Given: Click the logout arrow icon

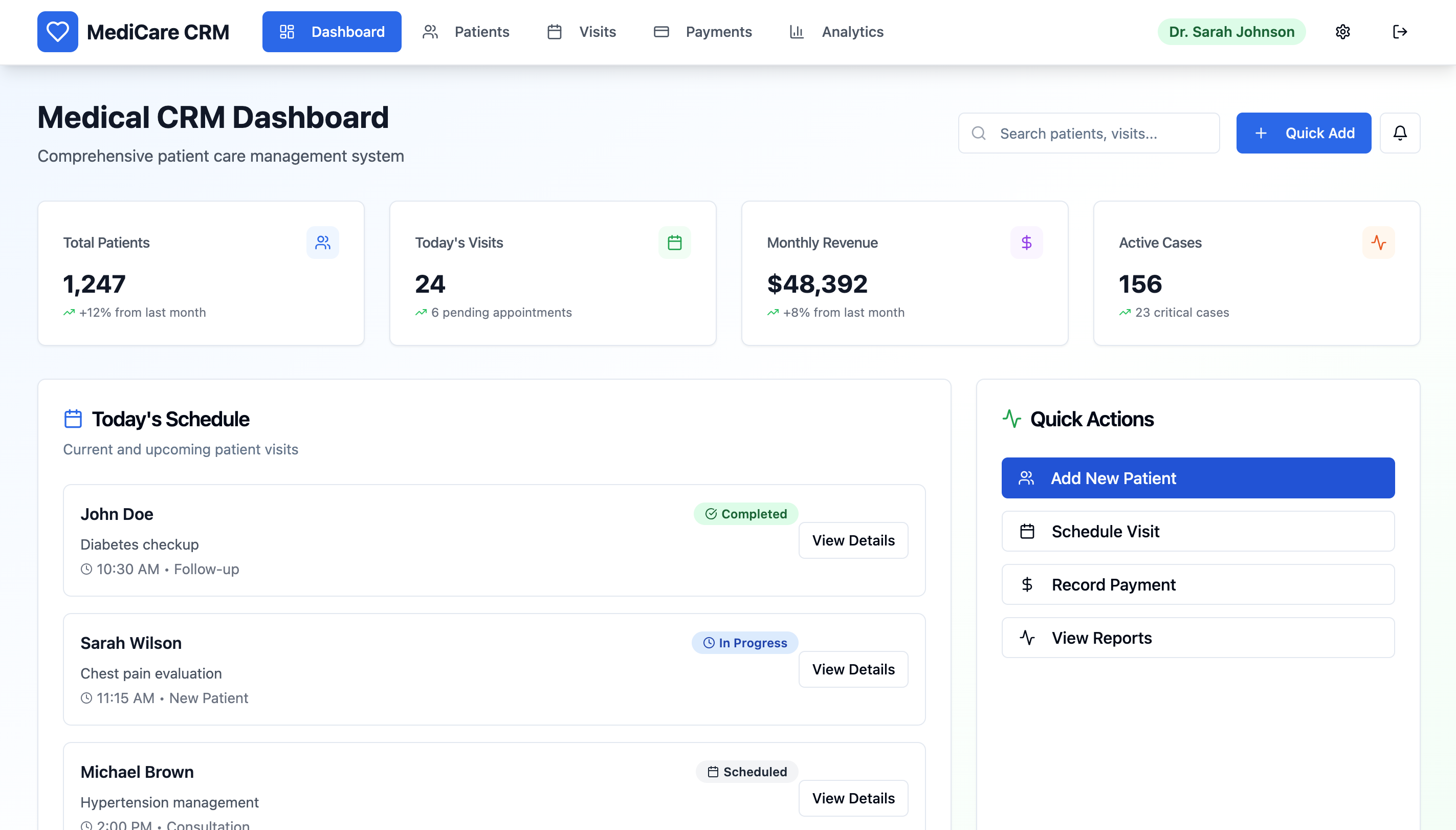Looking at the screenshot, I should coord(1400,32).
